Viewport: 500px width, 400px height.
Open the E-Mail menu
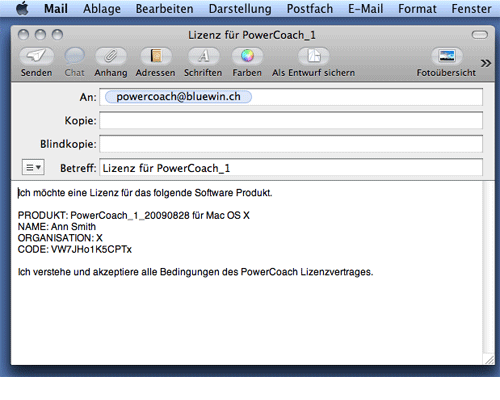point(365,8)
